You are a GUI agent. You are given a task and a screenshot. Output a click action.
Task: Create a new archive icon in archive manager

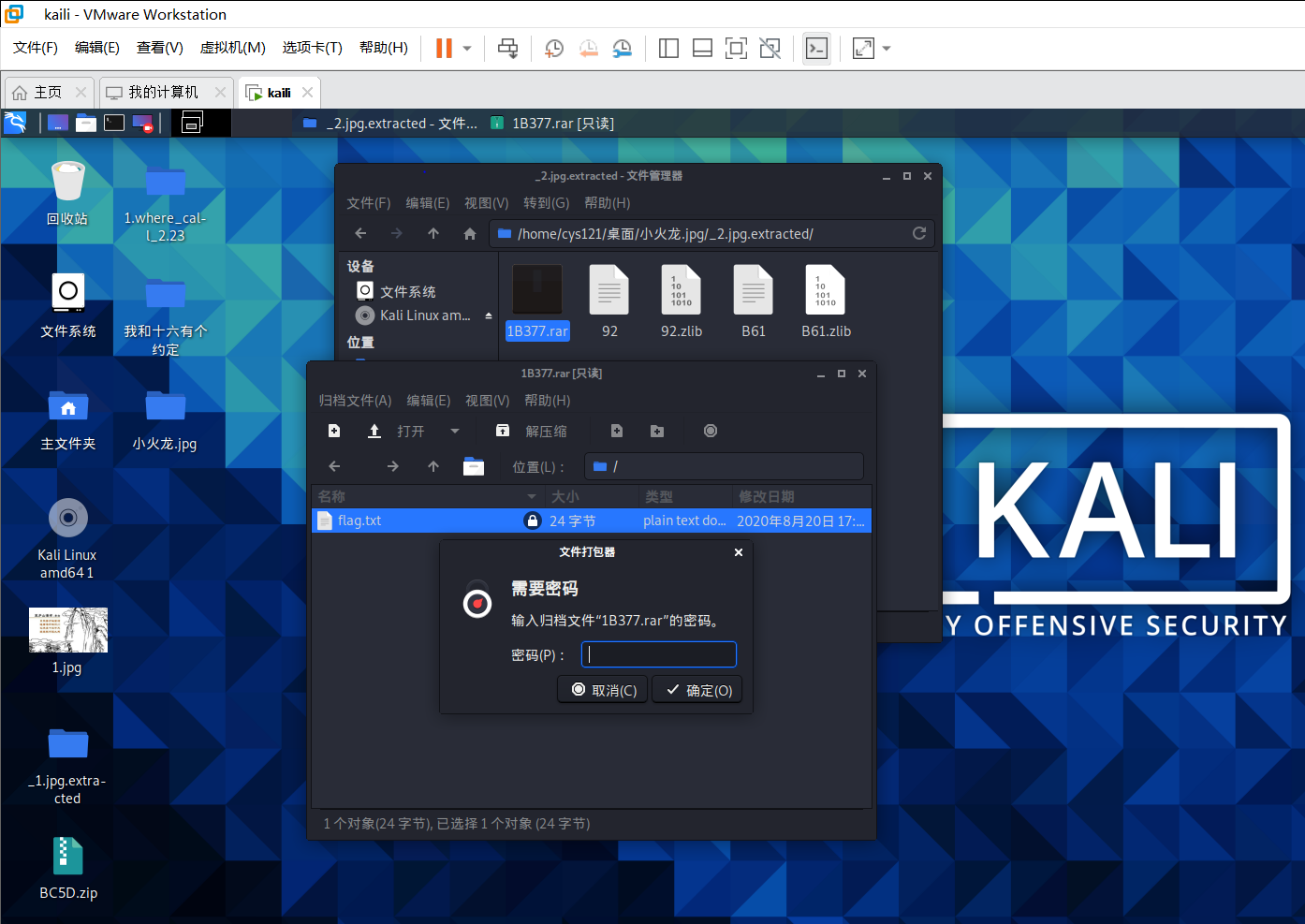coord(334,431)
